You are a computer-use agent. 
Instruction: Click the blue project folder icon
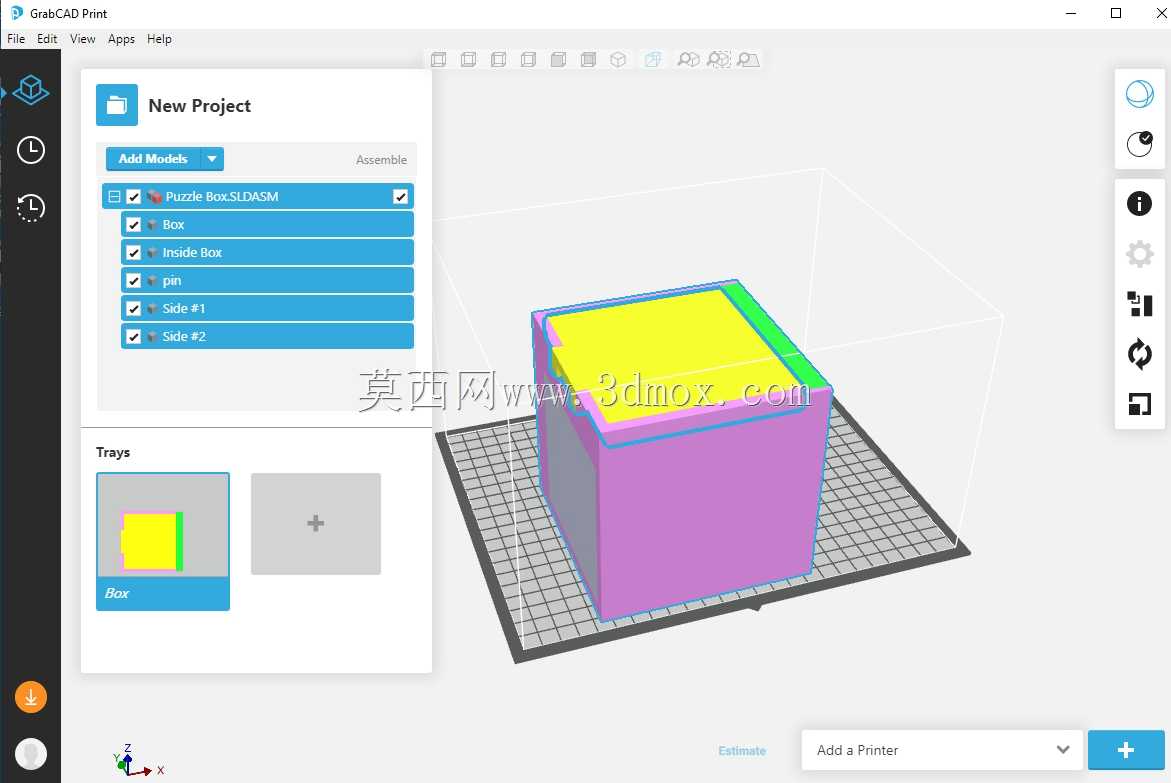pos(117,105)
